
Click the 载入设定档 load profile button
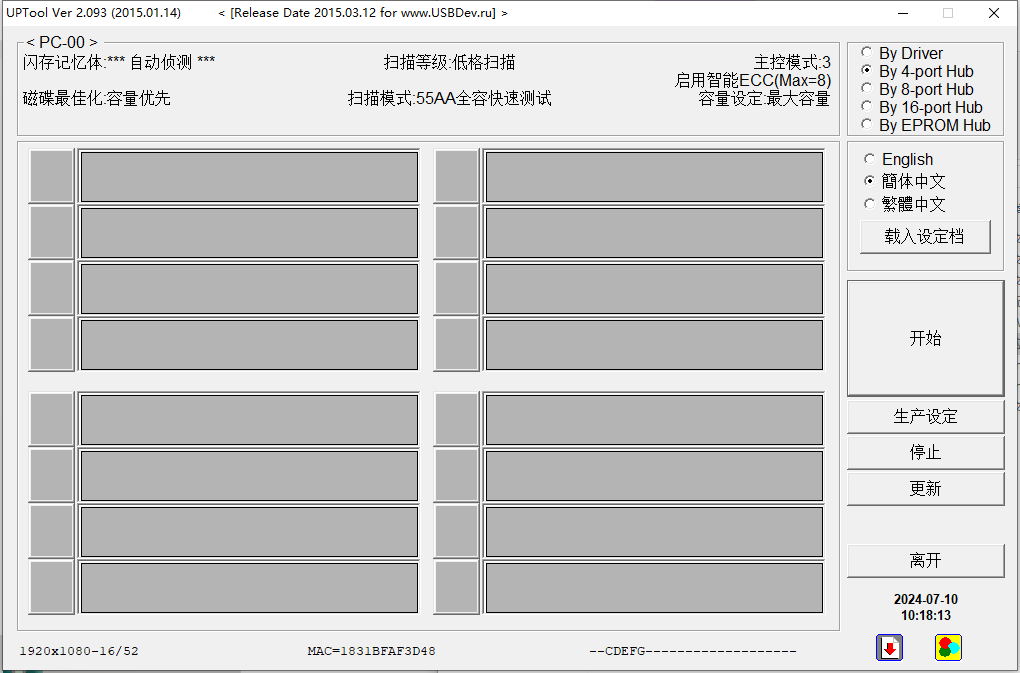[925, 236]
